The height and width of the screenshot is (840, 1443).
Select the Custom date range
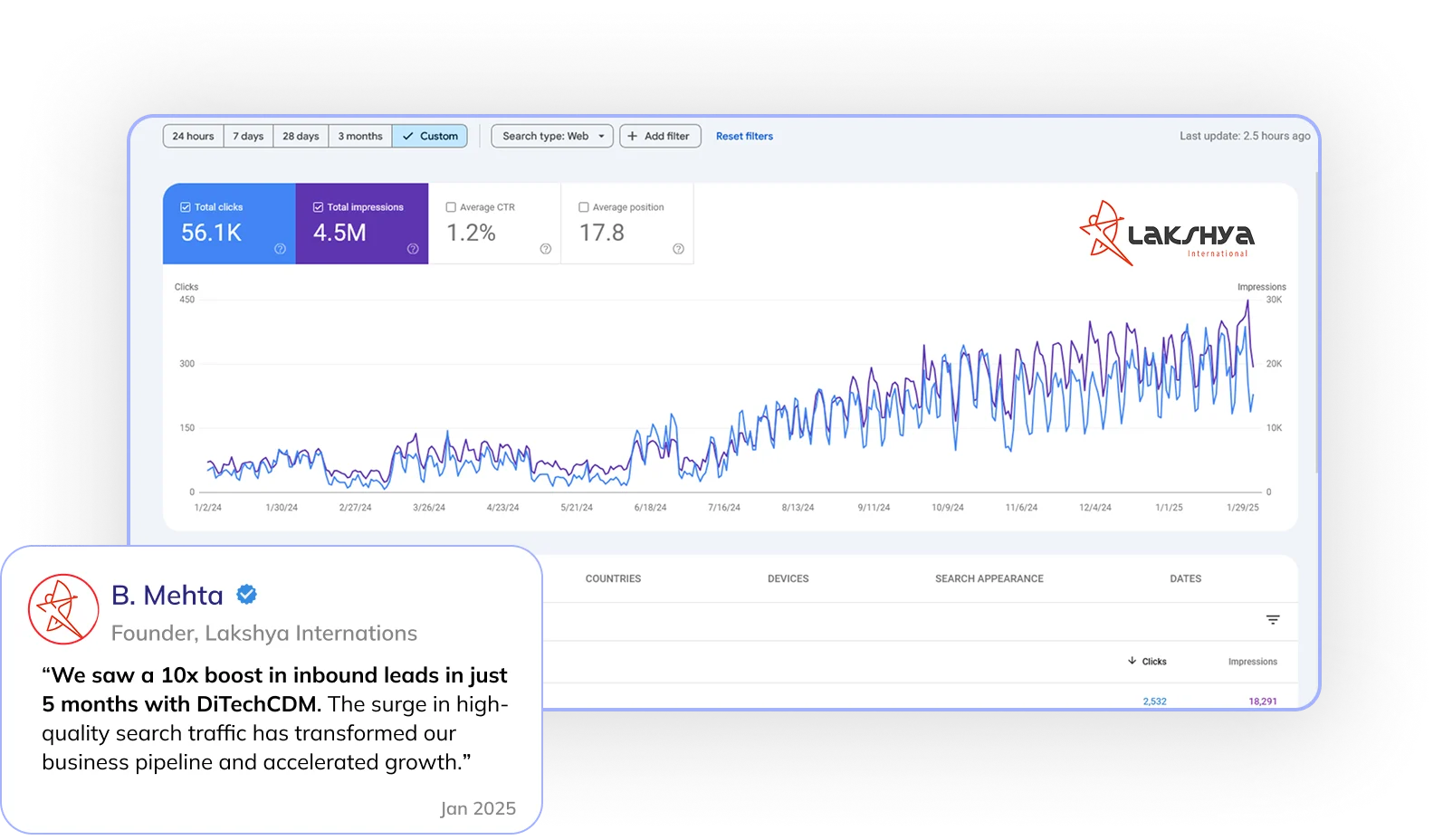430,136
